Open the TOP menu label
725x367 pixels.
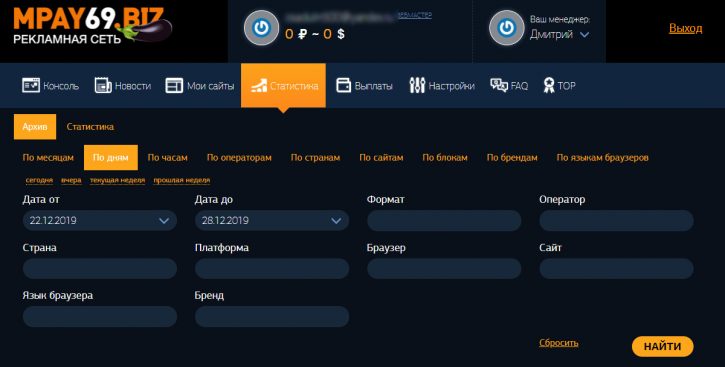[x=566, y=86]
